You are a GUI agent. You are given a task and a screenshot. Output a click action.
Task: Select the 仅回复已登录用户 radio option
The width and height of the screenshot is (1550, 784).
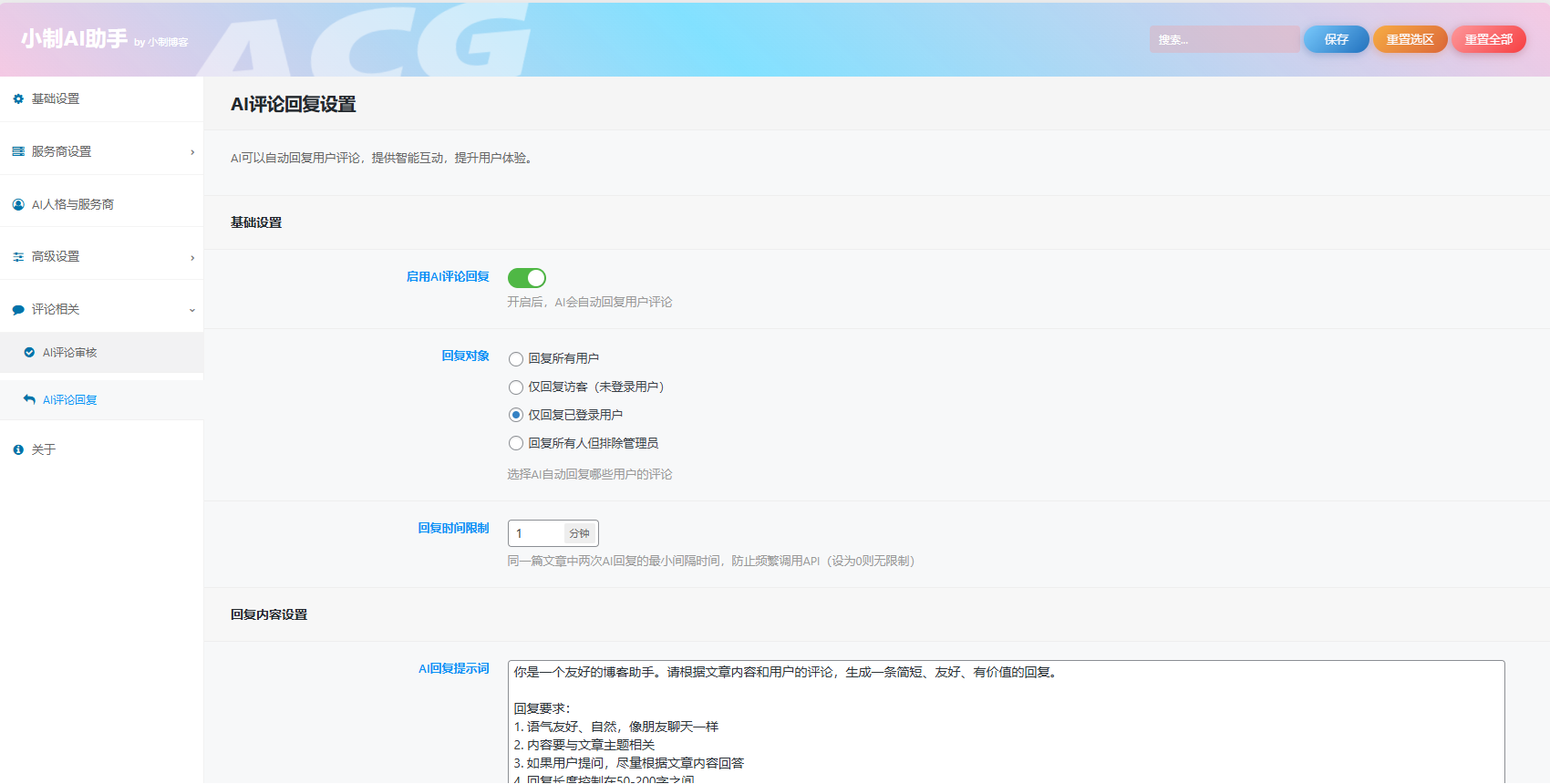coord(516,415)
